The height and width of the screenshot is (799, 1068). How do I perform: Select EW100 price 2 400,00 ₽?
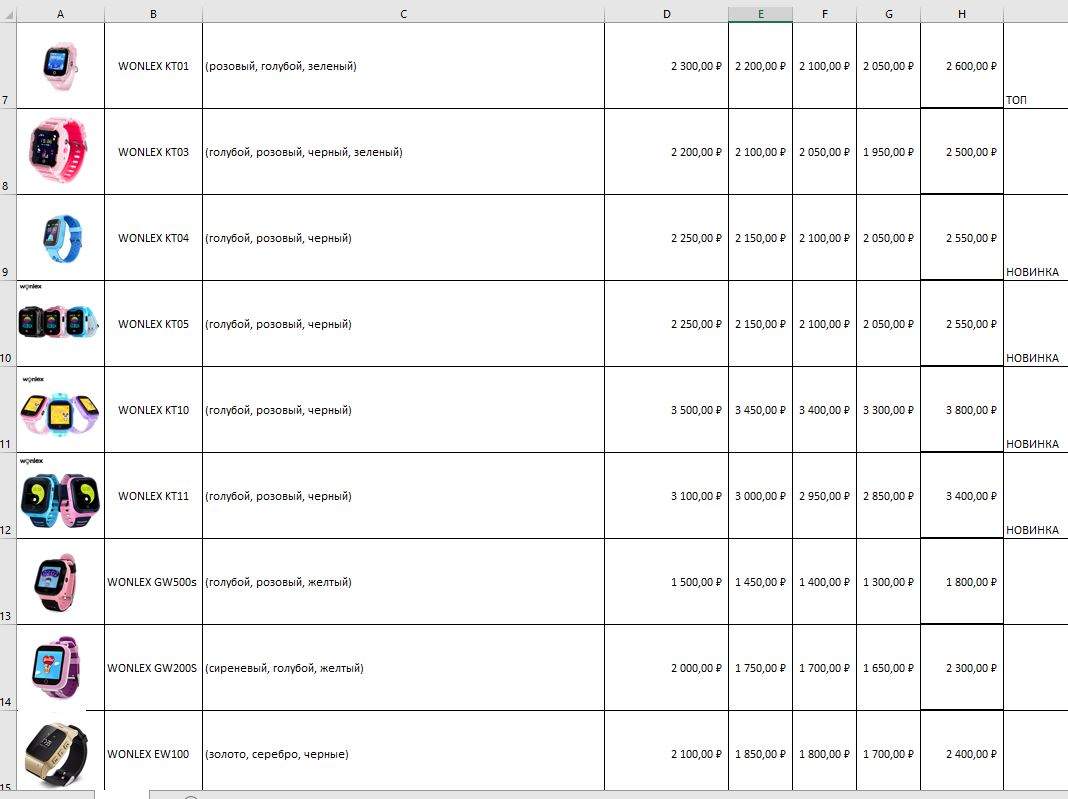tap(962, 753)
